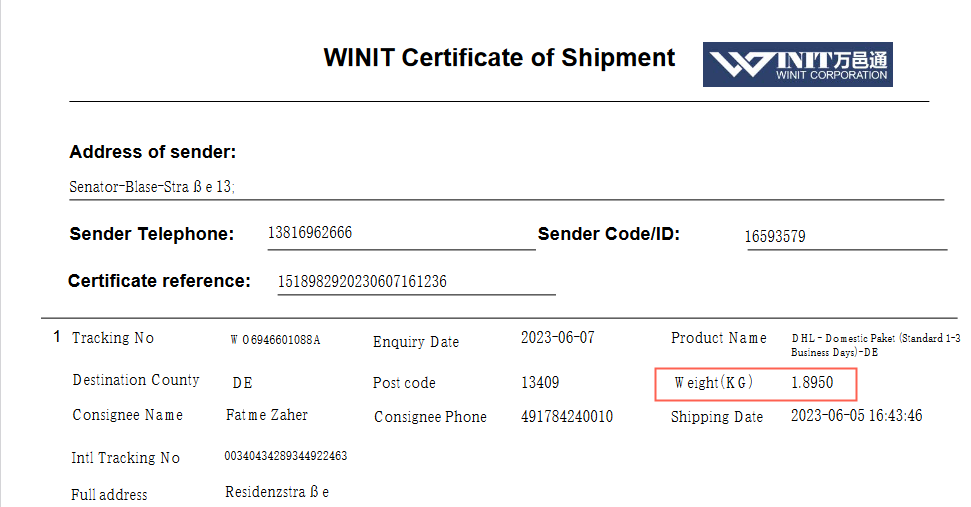
Task: Click the Address of sender heading
Action: click(152, 153)
